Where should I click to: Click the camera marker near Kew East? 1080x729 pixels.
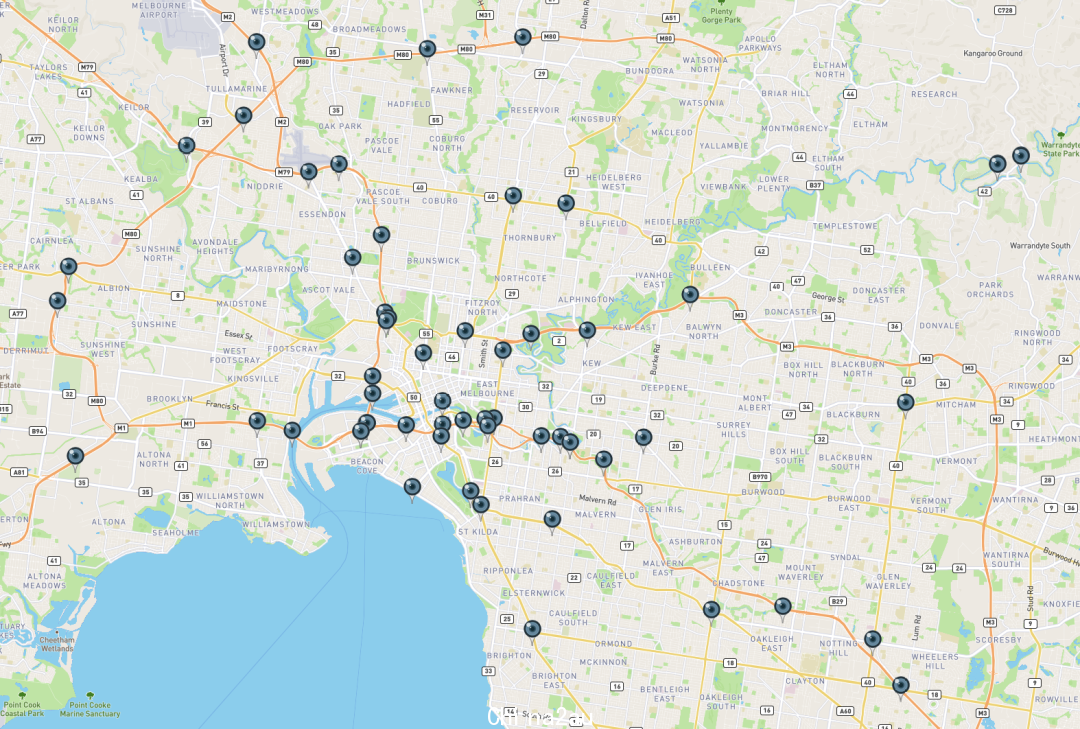pos(587,332)
